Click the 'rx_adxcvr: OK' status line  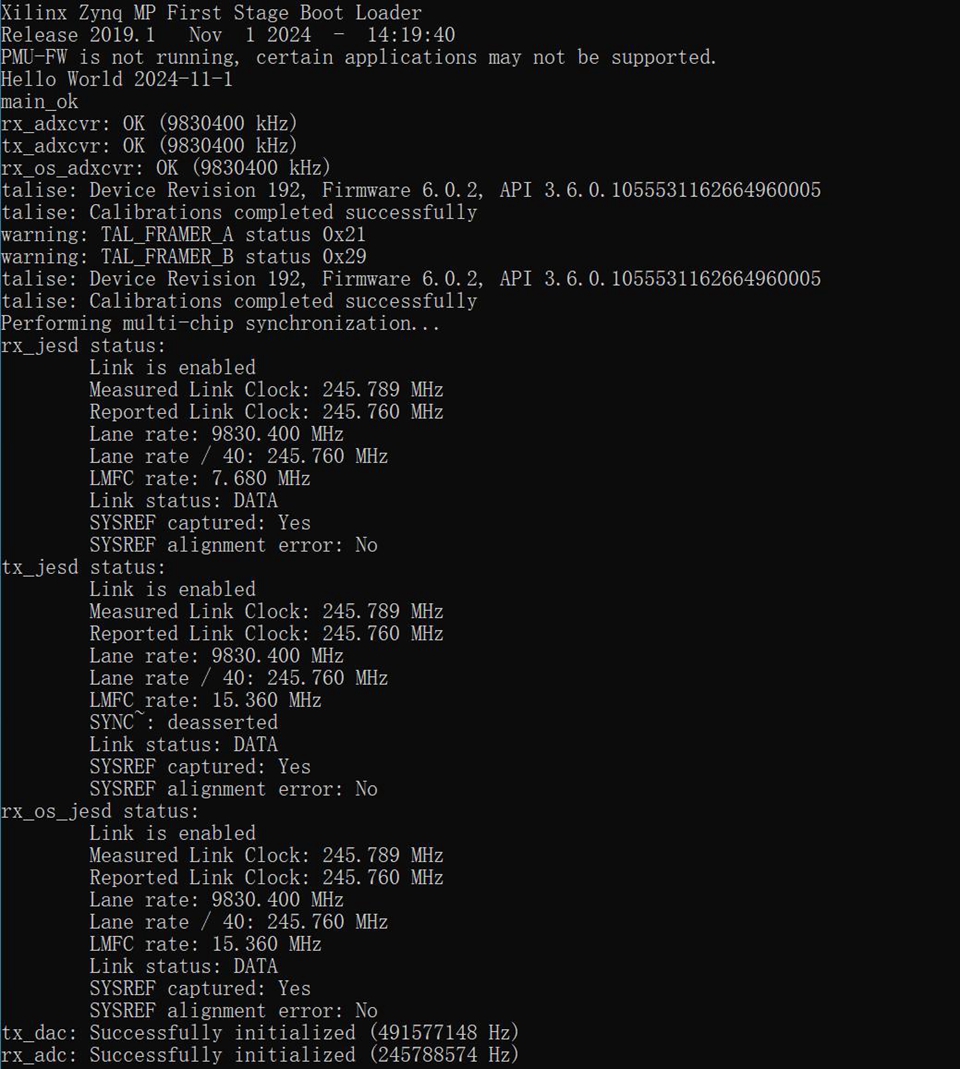(149, 123)
